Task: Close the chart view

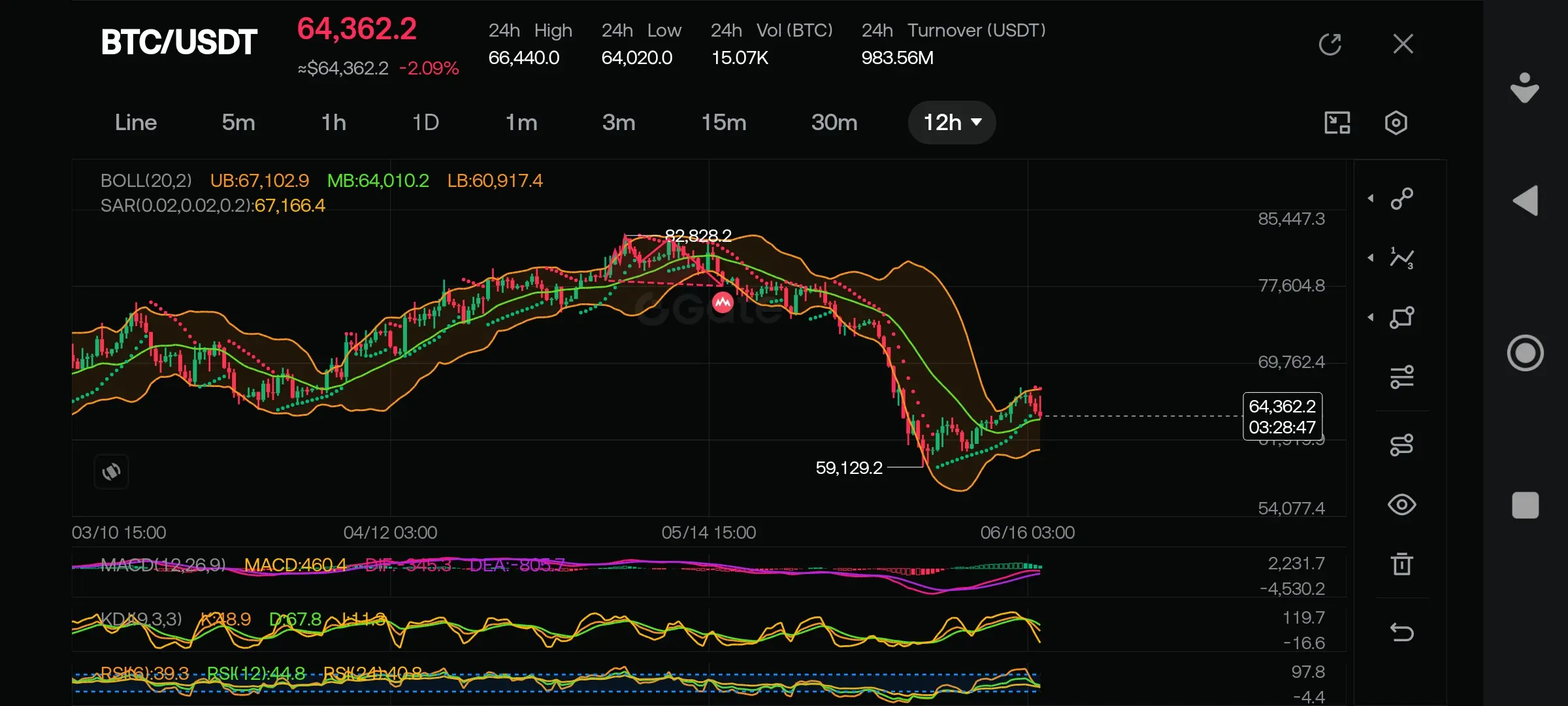Action: (x=1403, y=44)
